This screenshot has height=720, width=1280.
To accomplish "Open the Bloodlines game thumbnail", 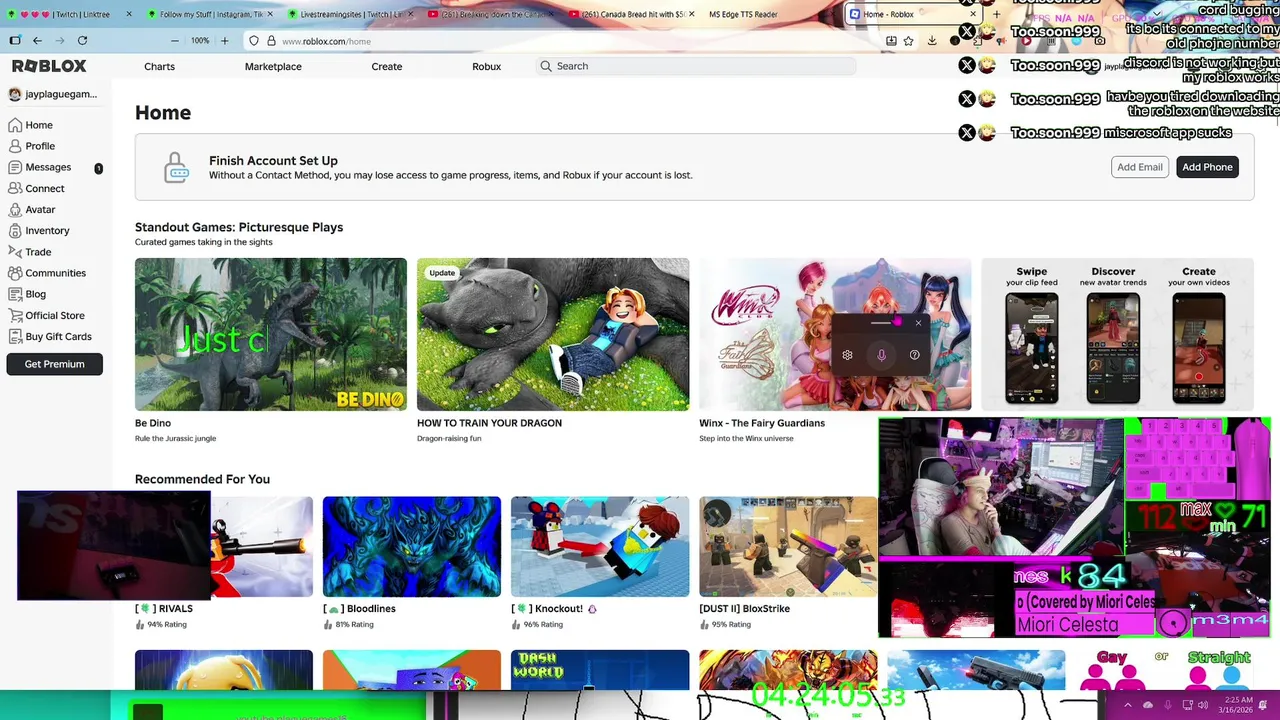I will [x=412, y=547].
